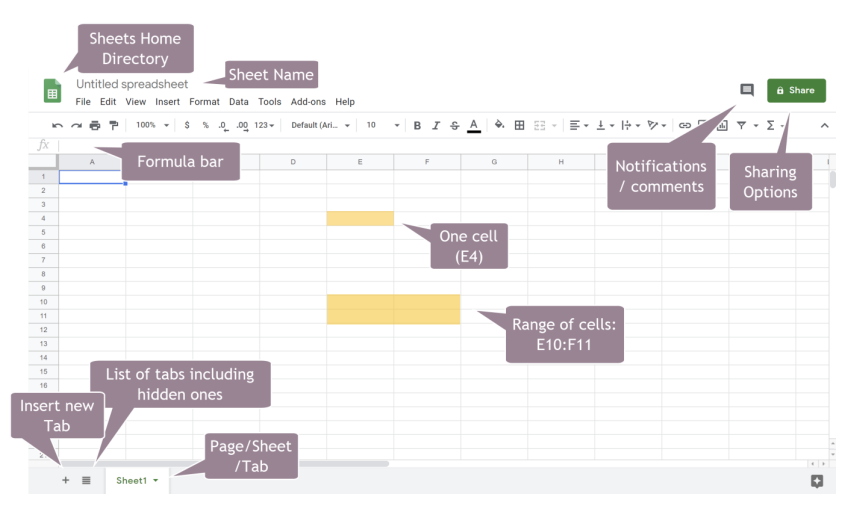Open the Data menu
This screenshot has height=513, width=852.
click(x=239, y=102)
